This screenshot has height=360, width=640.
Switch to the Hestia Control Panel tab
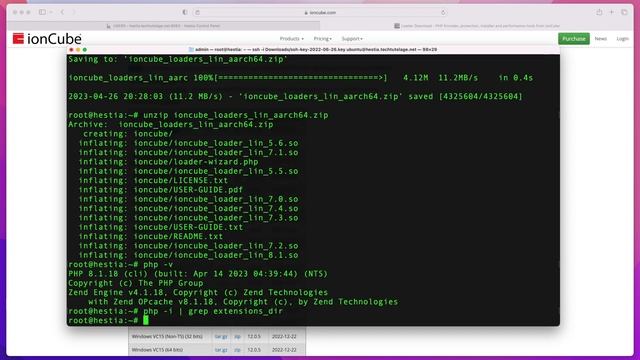click(163, 26)
